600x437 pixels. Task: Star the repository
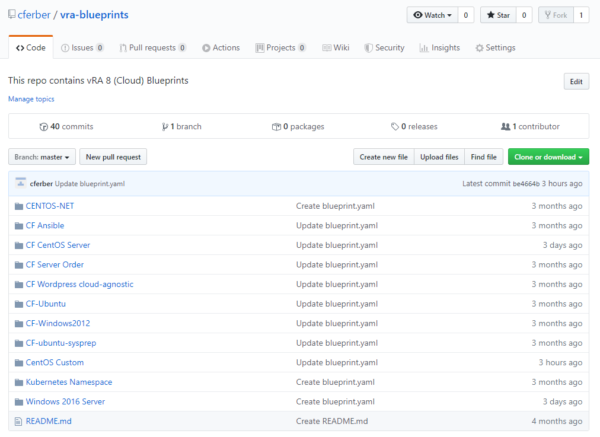[498, 15]
